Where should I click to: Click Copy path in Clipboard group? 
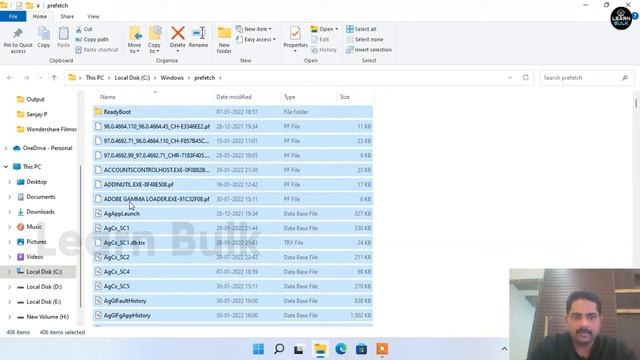coord(92,40)
